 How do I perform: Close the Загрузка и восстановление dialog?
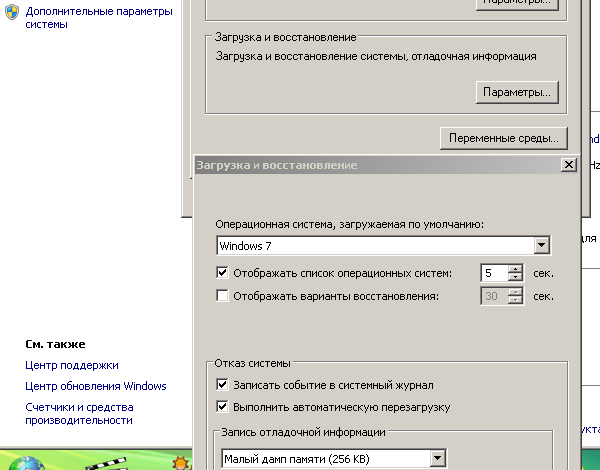point(569,165)
